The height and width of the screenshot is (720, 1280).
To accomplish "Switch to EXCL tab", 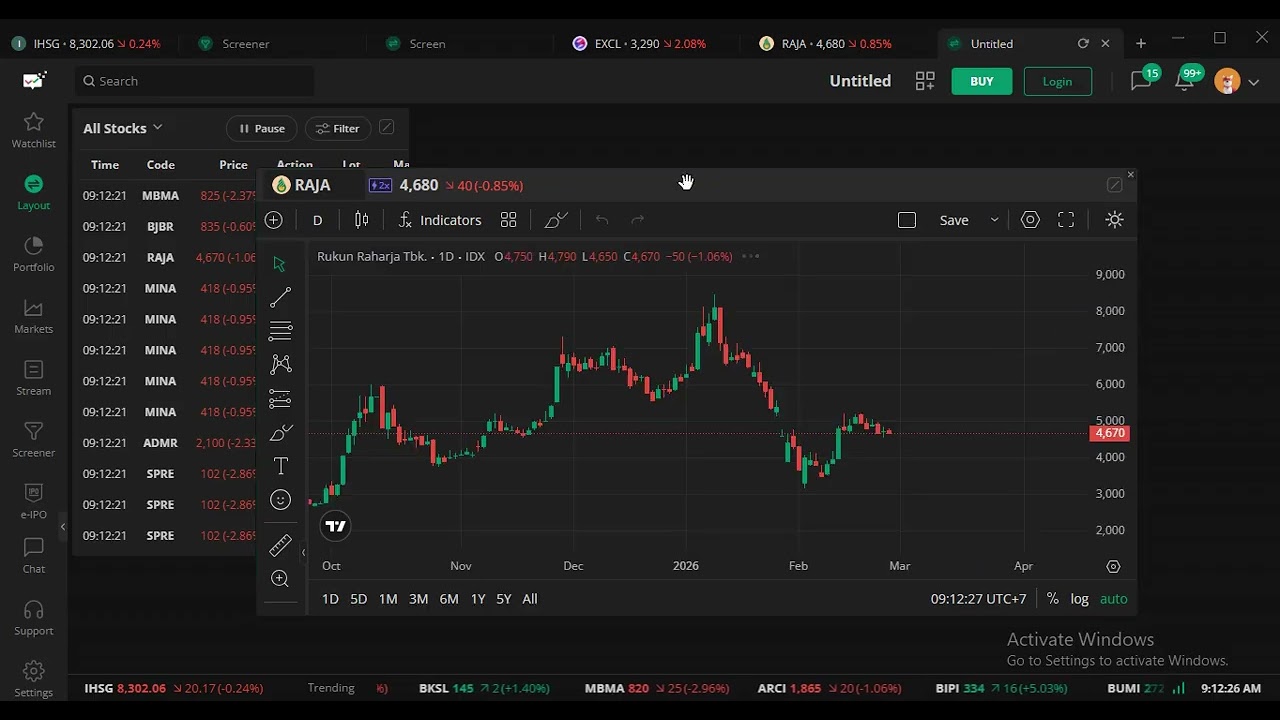I will [639, 44].
